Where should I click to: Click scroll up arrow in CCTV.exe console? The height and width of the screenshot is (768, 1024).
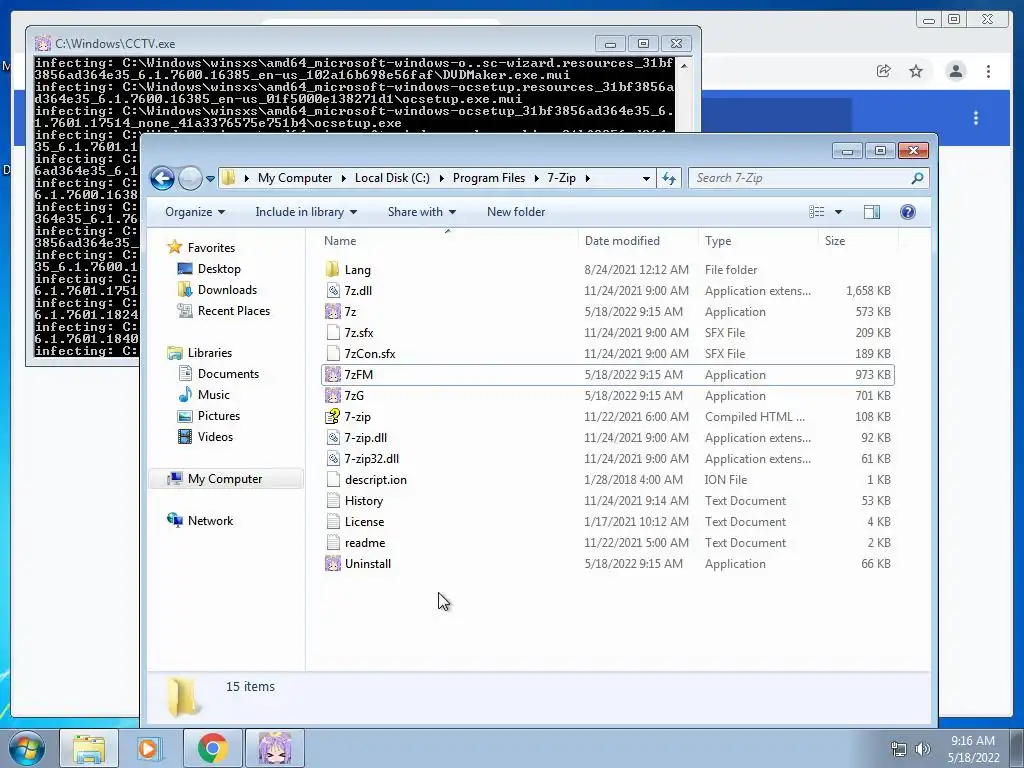(x=684, y=66)
